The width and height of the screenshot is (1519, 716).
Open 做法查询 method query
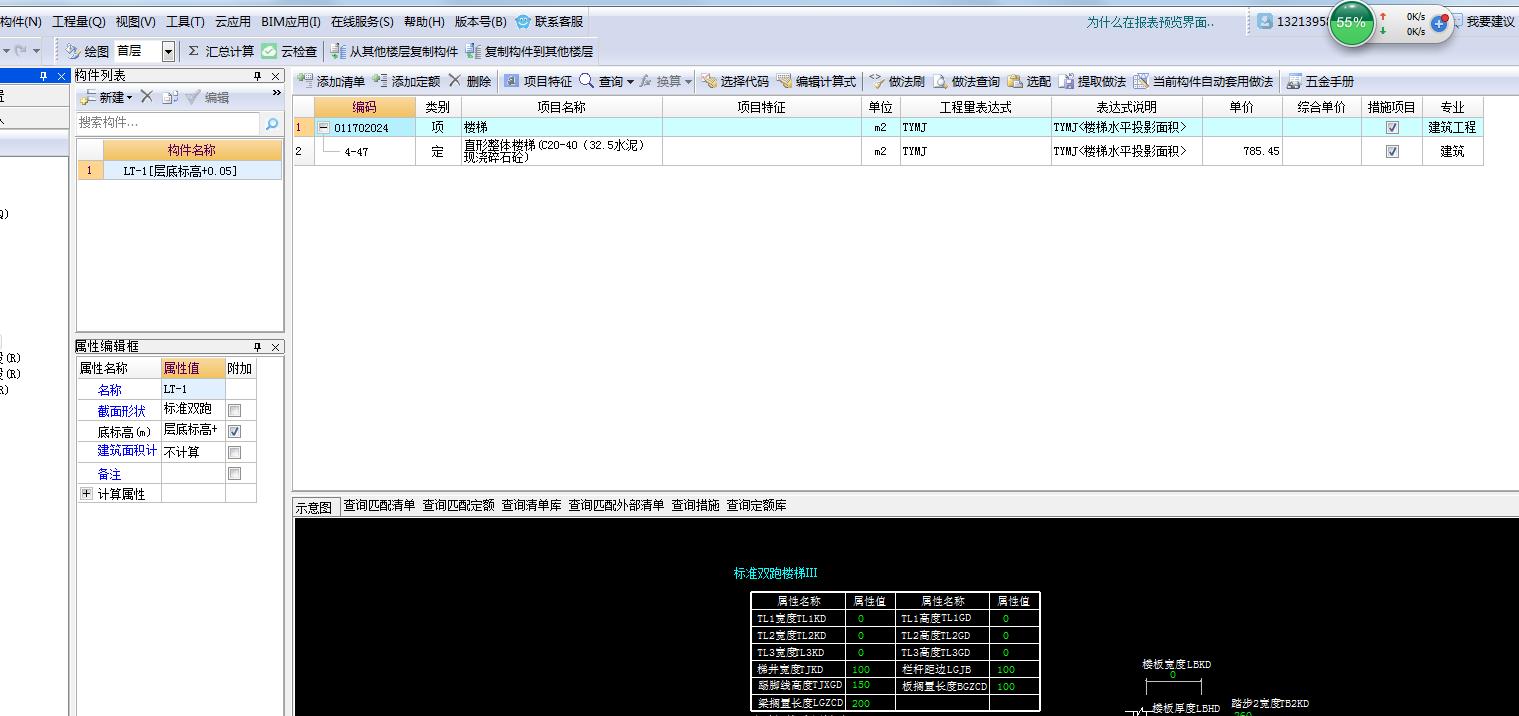coord(966,81)
